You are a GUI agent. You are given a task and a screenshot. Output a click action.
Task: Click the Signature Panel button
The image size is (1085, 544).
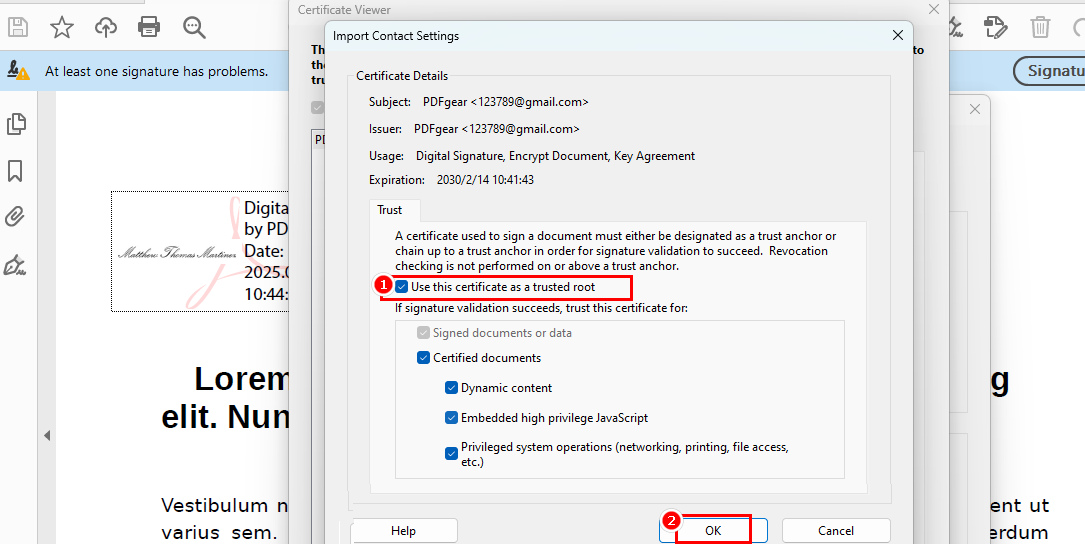(1050, 71)
